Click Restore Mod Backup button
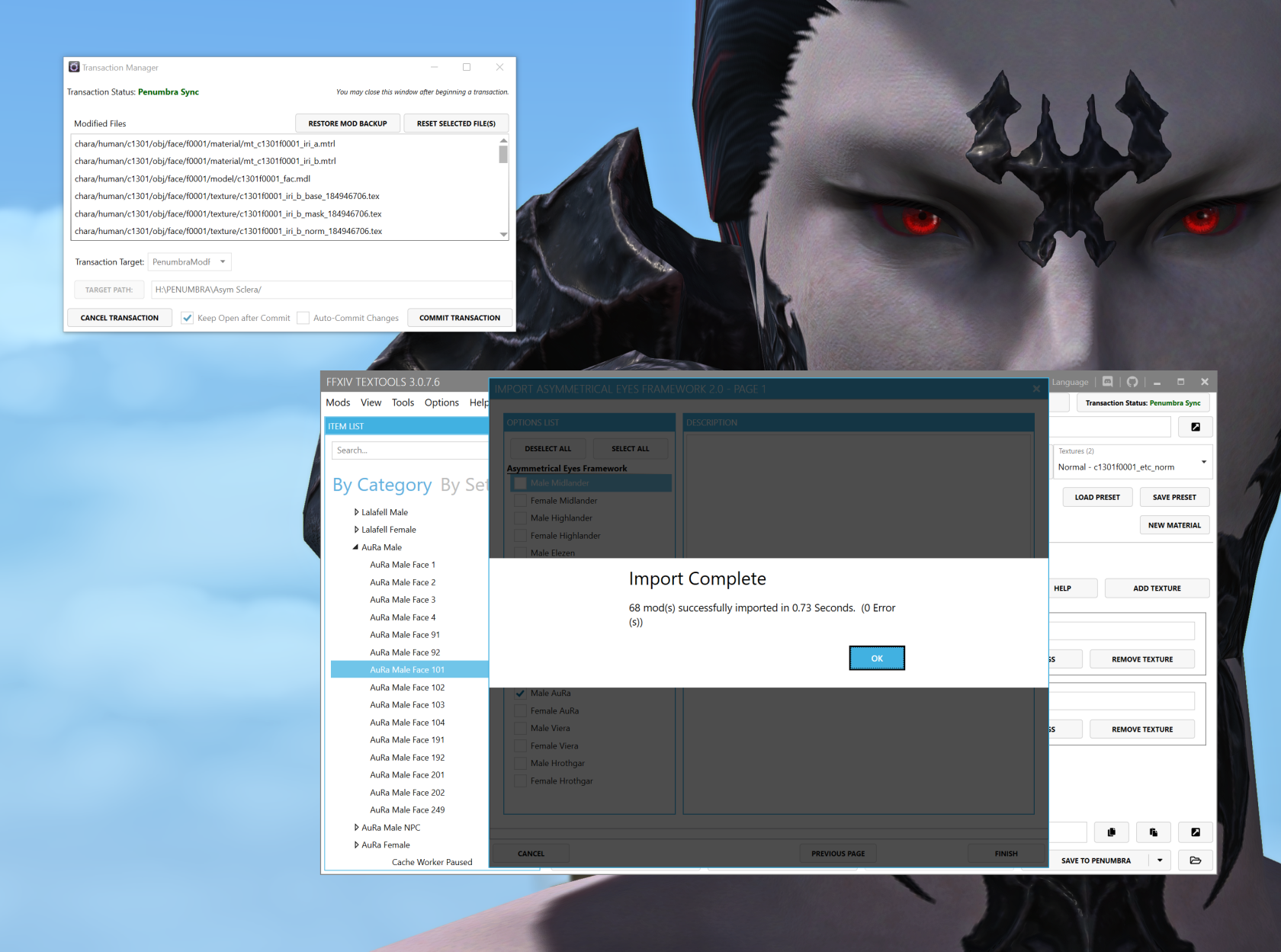This screenshot has height=952, width=1281. coord(348,123)
